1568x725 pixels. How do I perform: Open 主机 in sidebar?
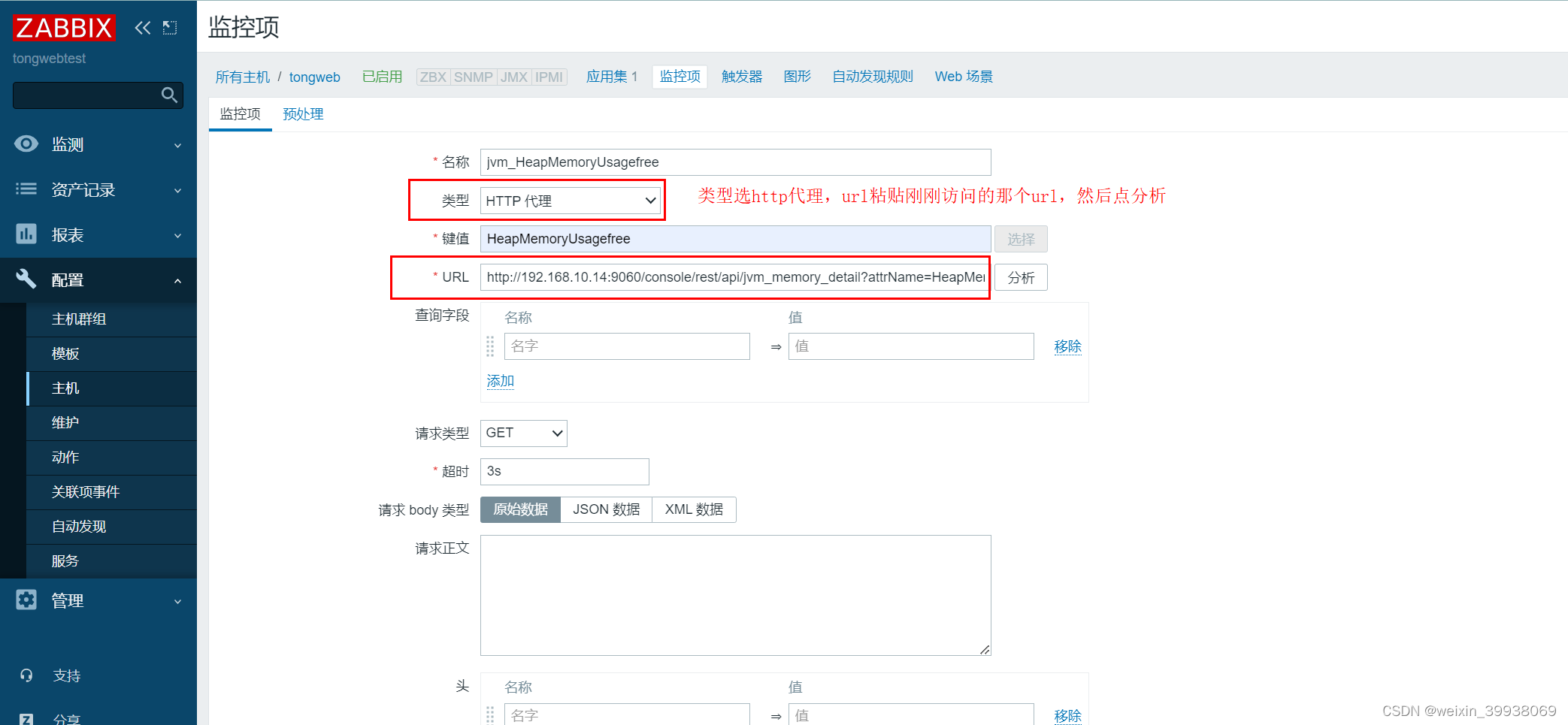point(111,388)
